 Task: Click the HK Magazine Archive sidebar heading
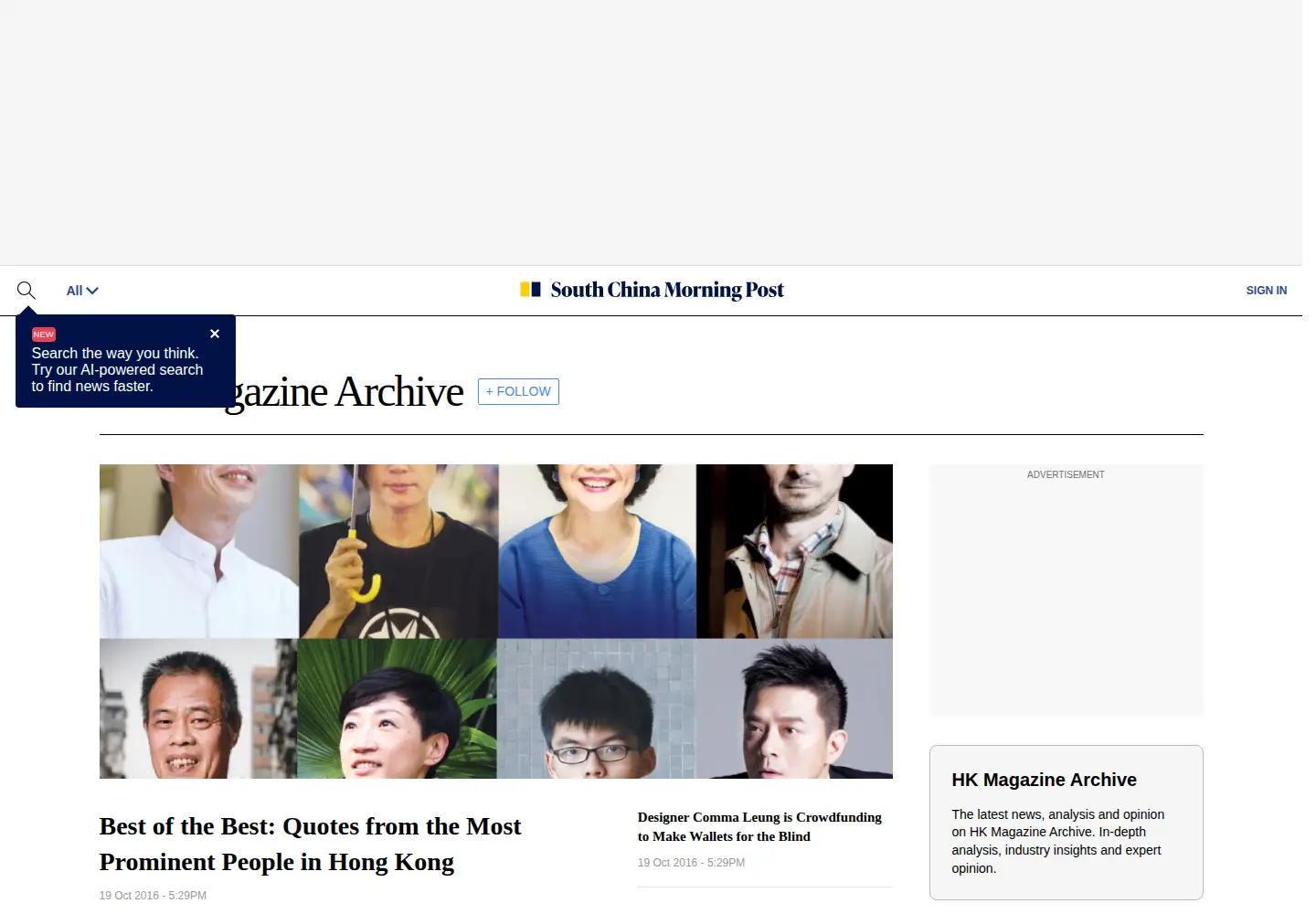pyautogui.click(x=1044, y=780)
